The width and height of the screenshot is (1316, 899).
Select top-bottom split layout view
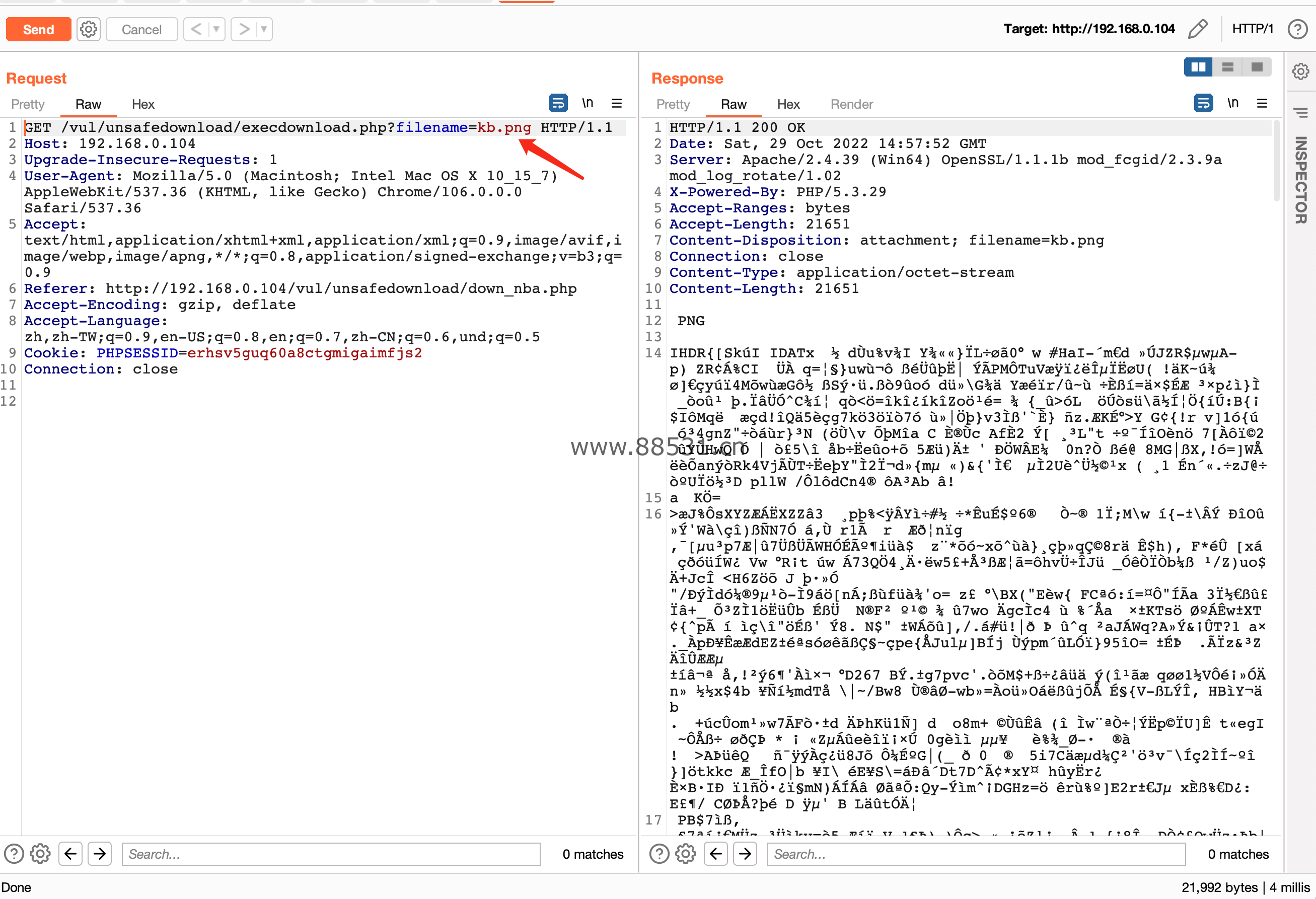1228,67
